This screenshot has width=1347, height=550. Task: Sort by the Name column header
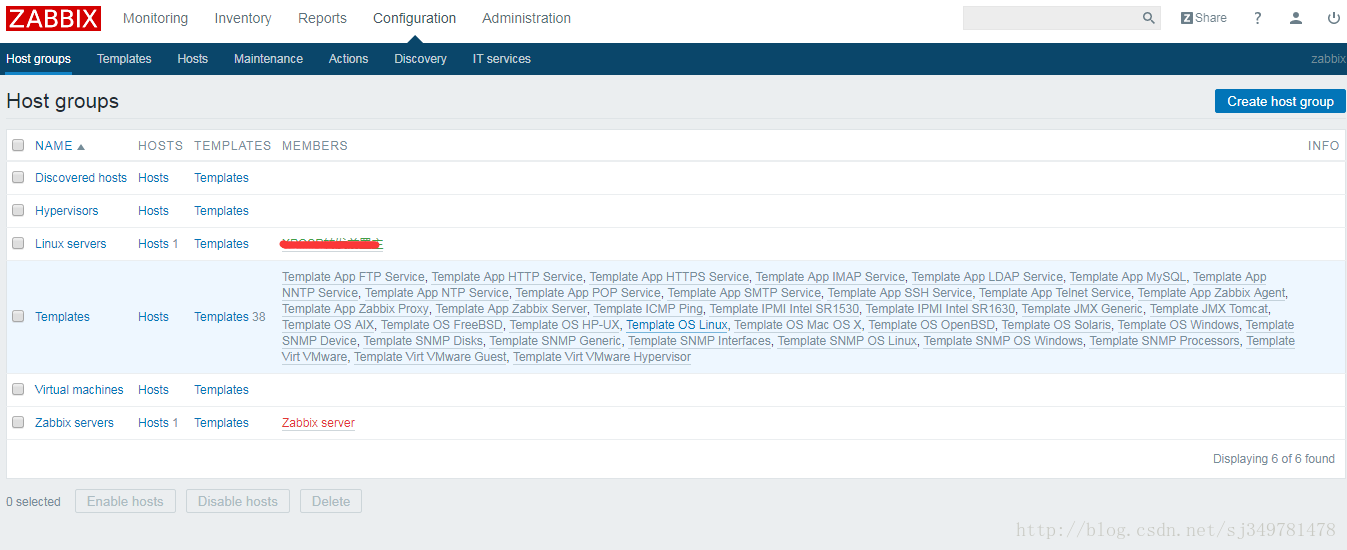[x=60, y=146]
